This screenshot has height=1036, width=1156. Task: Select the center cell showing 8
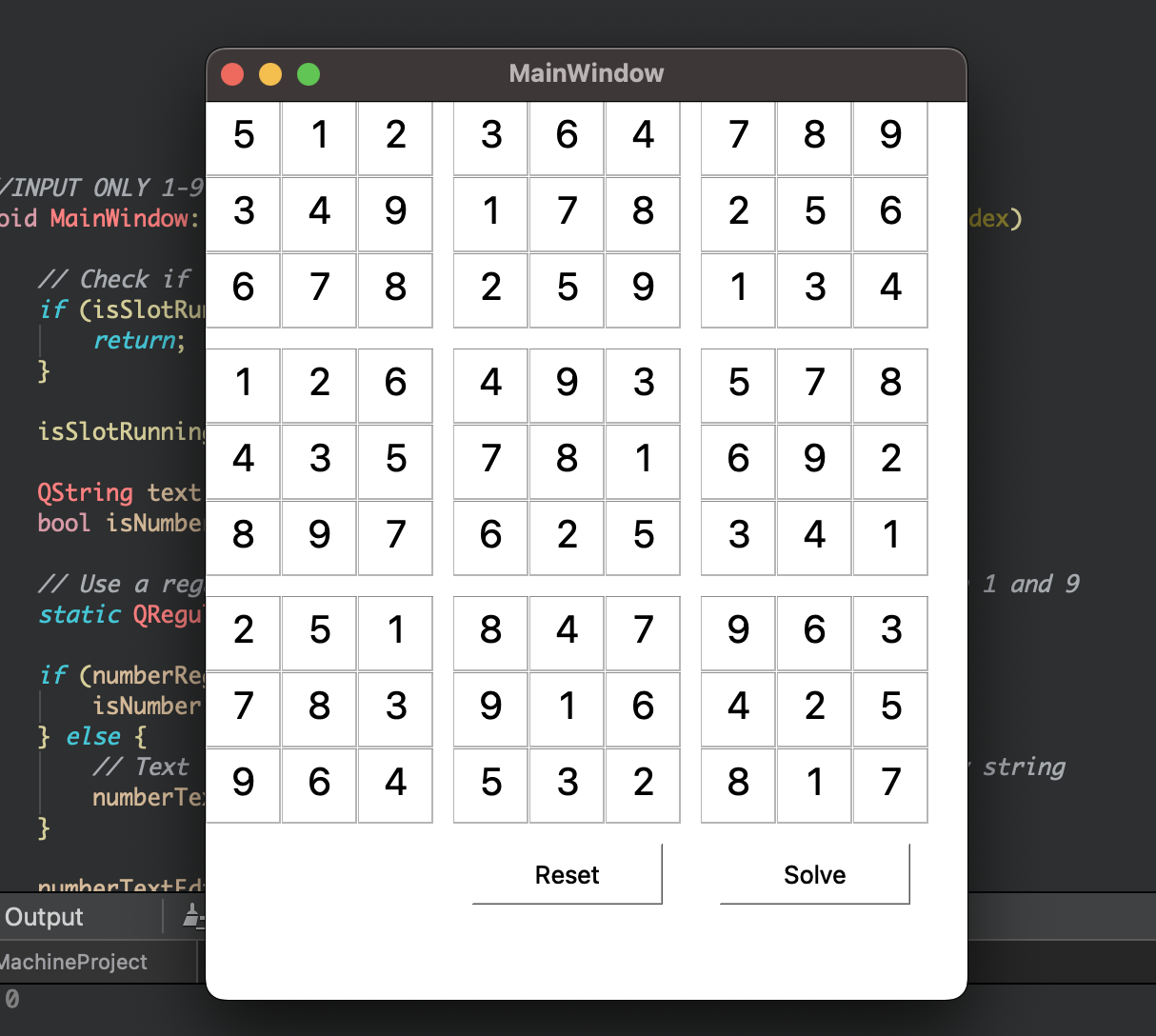coord(567,462)
